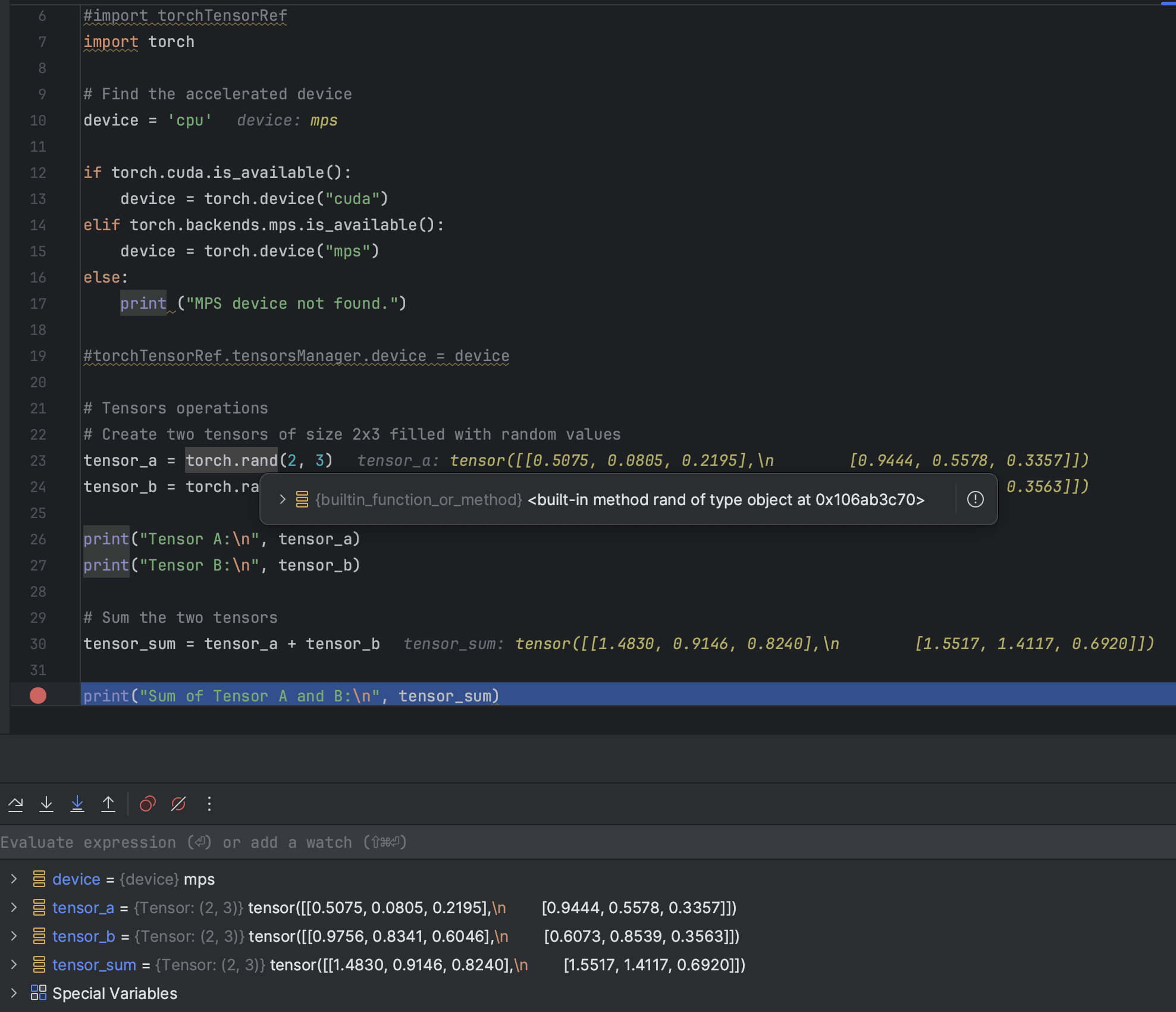Expand the device variable node
The height and width of the screenshot is (1012, 1176).
(14, 879)
